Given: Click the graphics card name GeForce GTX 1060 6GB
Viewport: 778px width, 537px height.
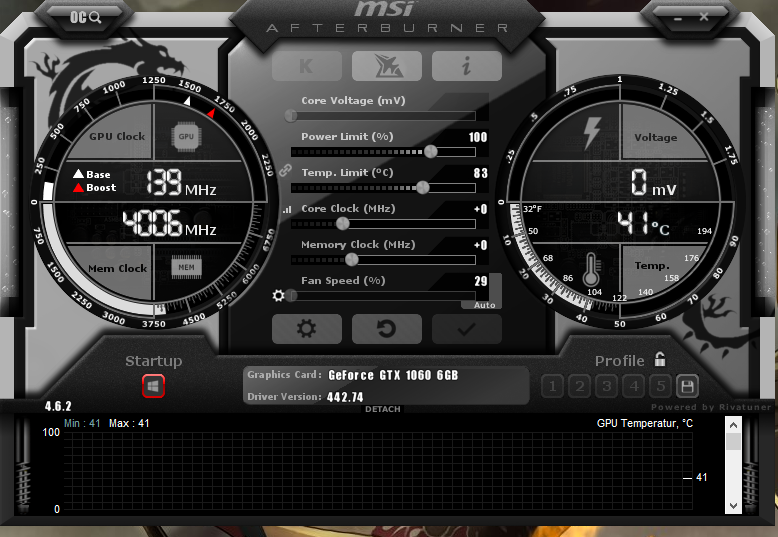Looking at the screenshot, I should pyautogui.click(x=393, y=375).
